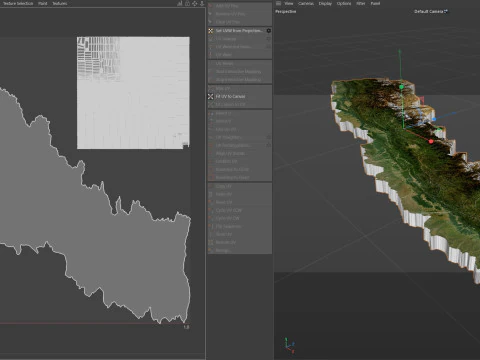Open the Panel menu

pos(375,3)
